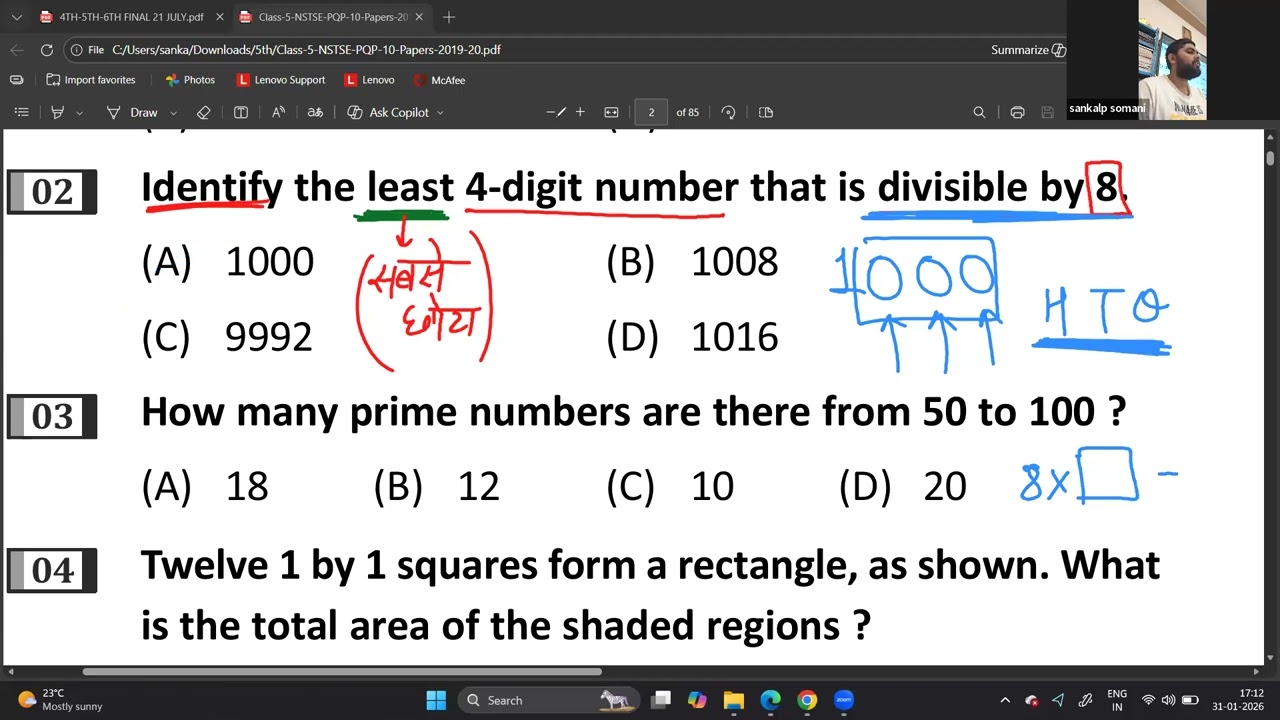Open Find in PDF search icon
Image resolution: width=1280 pixels, height=720 pixels.
[979, 112]
